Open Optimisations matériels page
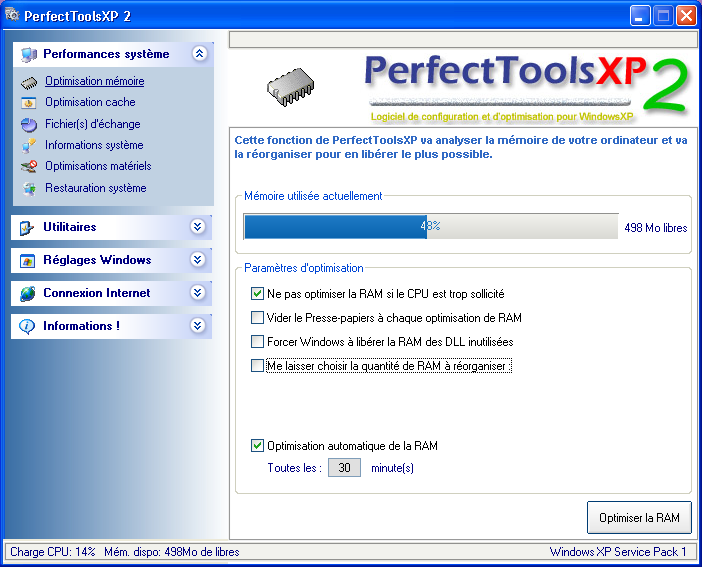This screenshot has width=702, height=567. (x=98, y=166)
